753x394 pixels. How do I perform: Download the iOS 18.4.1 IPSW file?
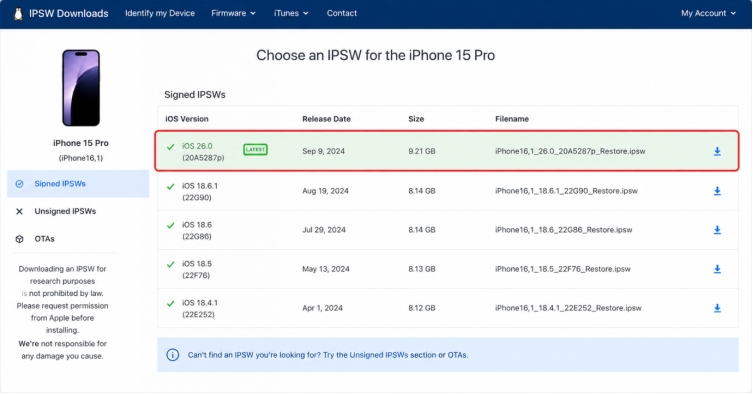[717, 308]
